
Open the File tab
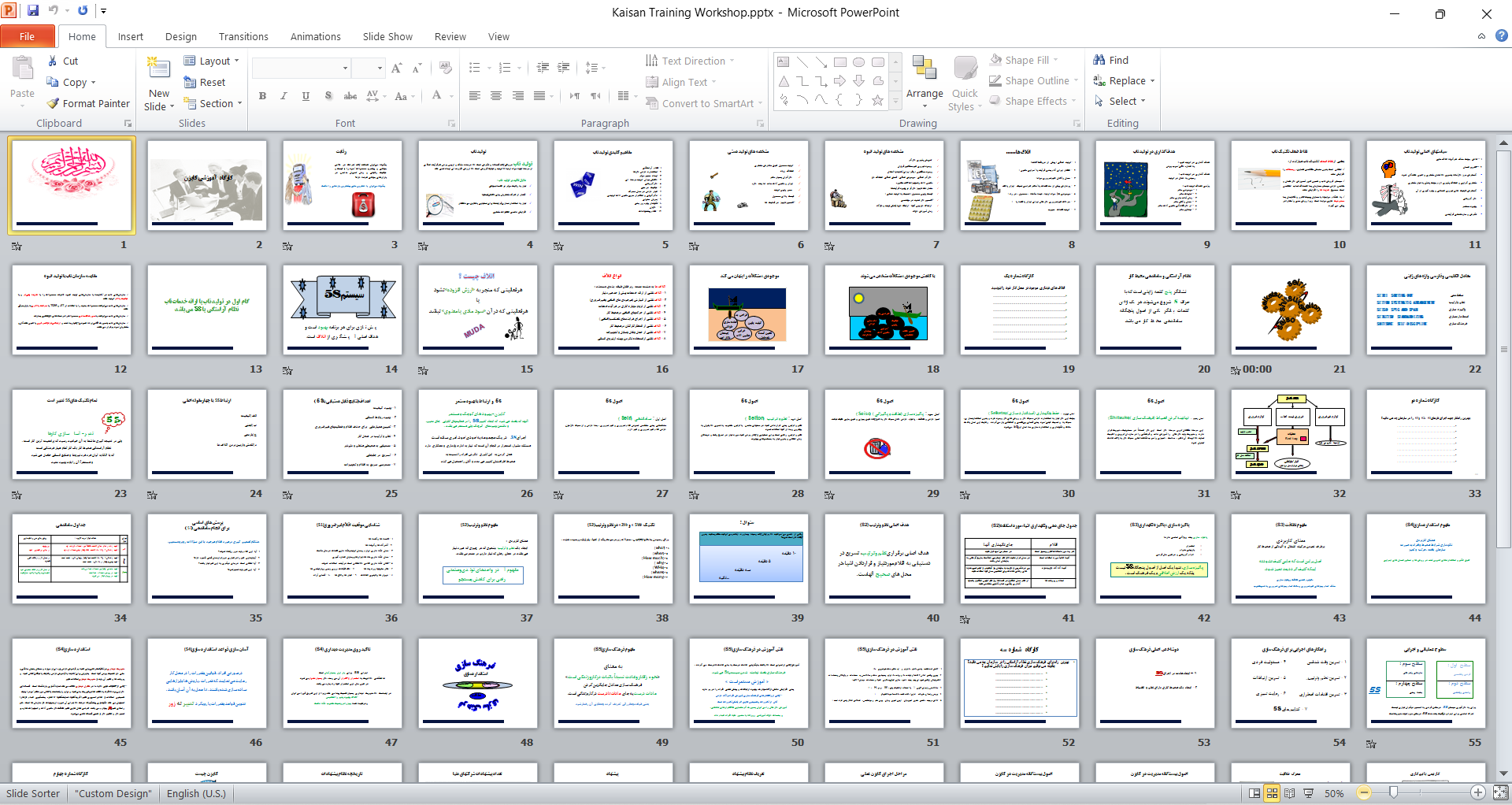[x=28, y=36]
